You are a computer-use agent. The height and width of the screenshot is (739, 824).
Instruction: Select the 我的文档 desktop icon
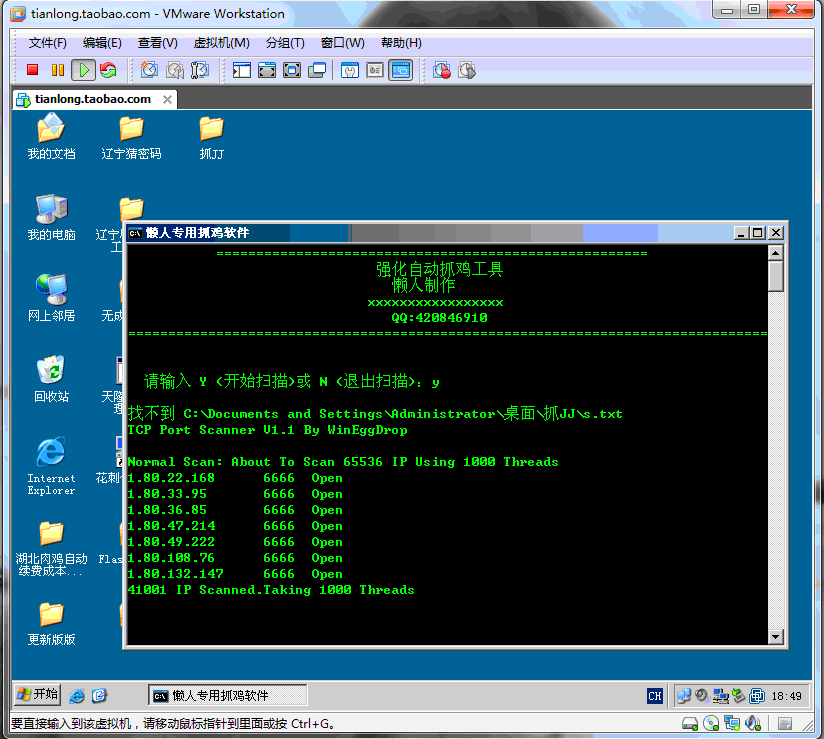click(x=52, y=137)
